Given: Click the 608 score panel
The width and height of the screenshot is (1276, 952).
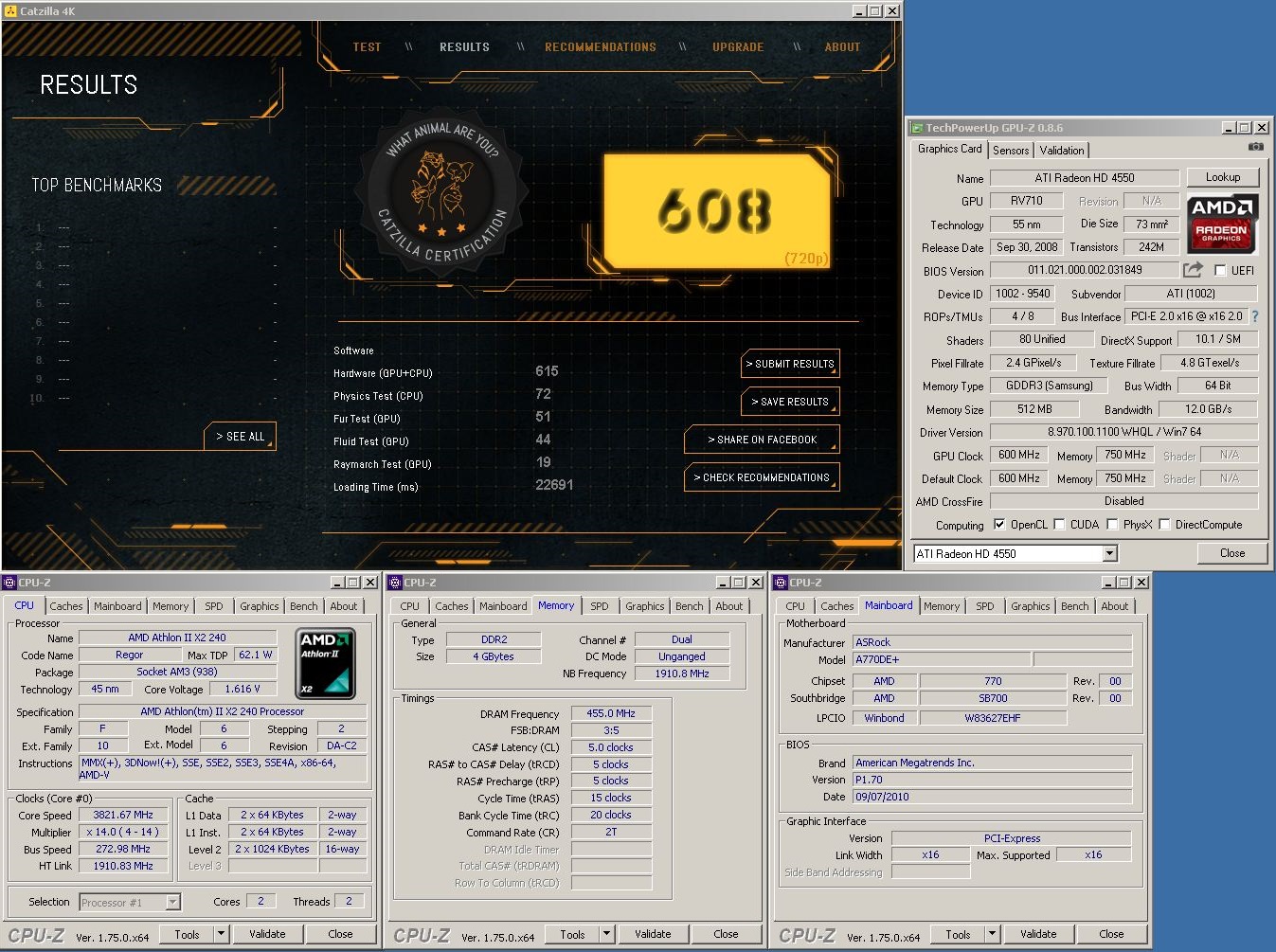Looking at the screenshot, I should 717,211.
